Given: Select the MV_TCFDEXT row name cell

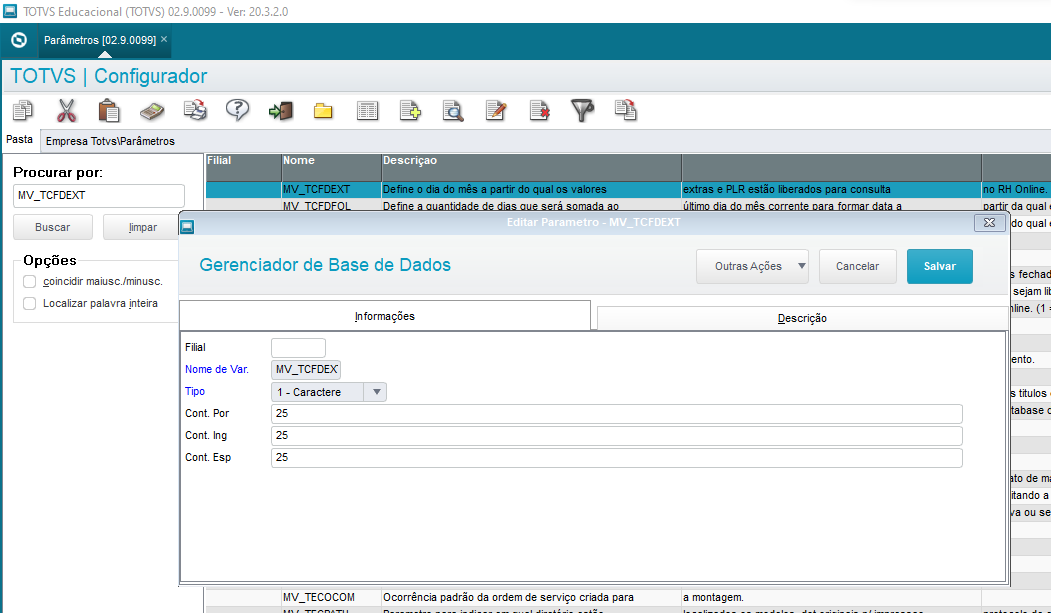Looking at the screenshot, I should 331,190.
